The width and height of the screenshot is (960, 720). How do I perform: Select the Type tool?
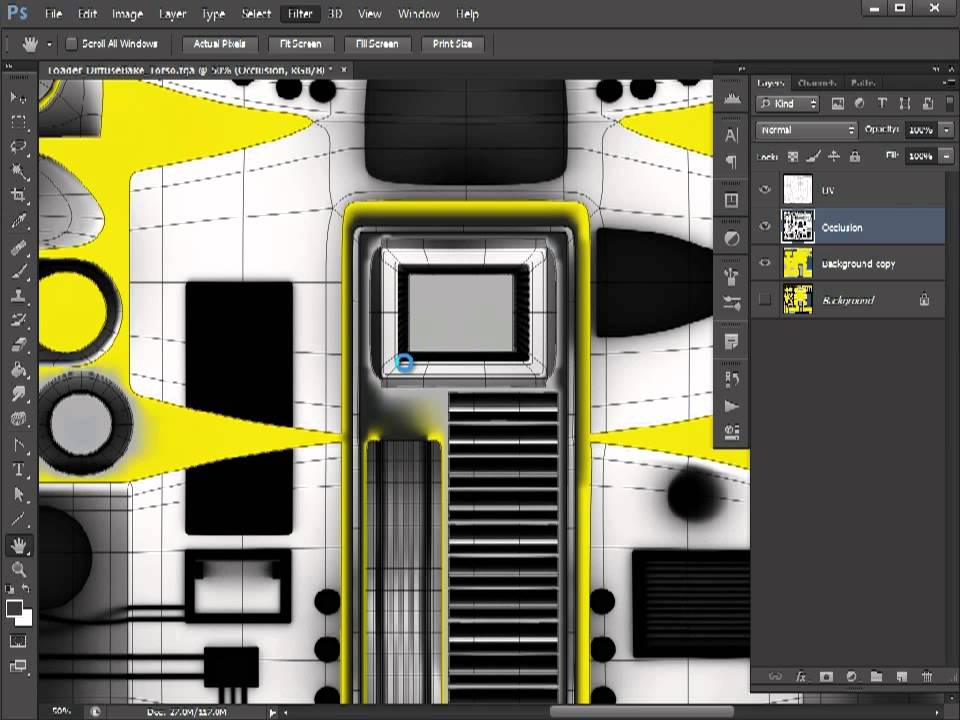(19, 470)
